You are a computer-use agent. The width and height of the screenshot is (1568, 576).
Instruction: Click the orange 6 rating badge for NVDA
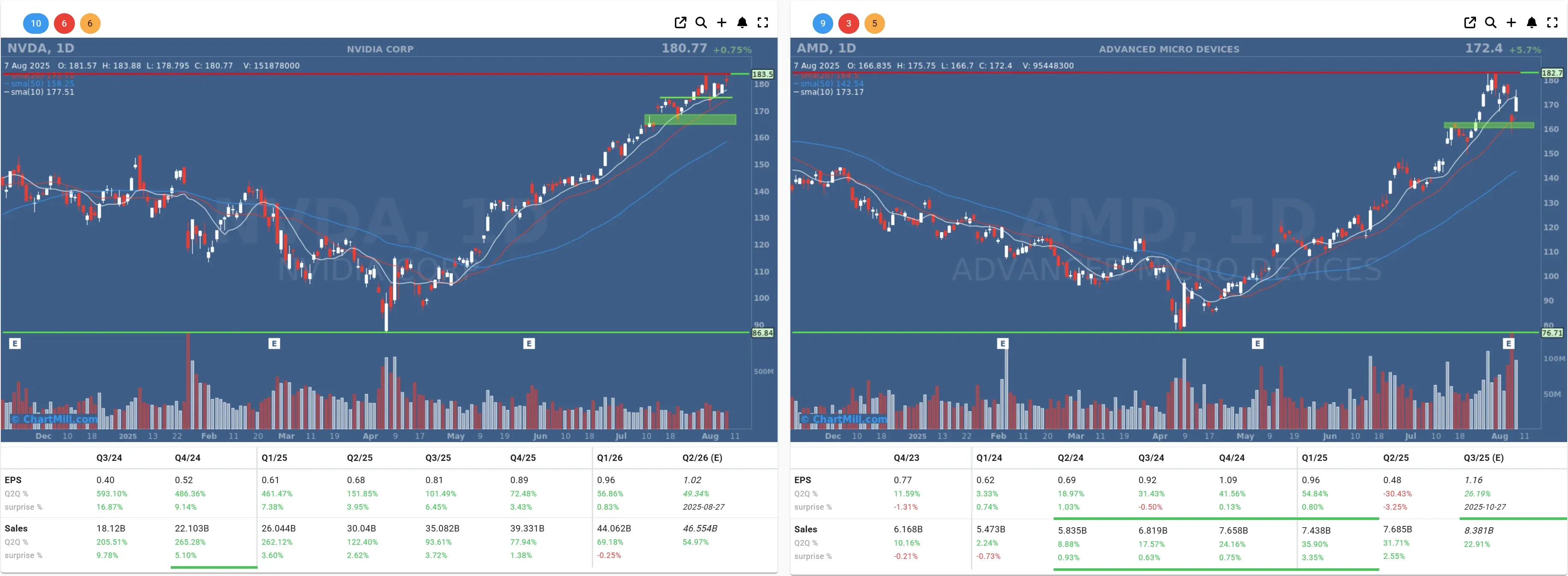pyautogui.click(x=90, y=23)
